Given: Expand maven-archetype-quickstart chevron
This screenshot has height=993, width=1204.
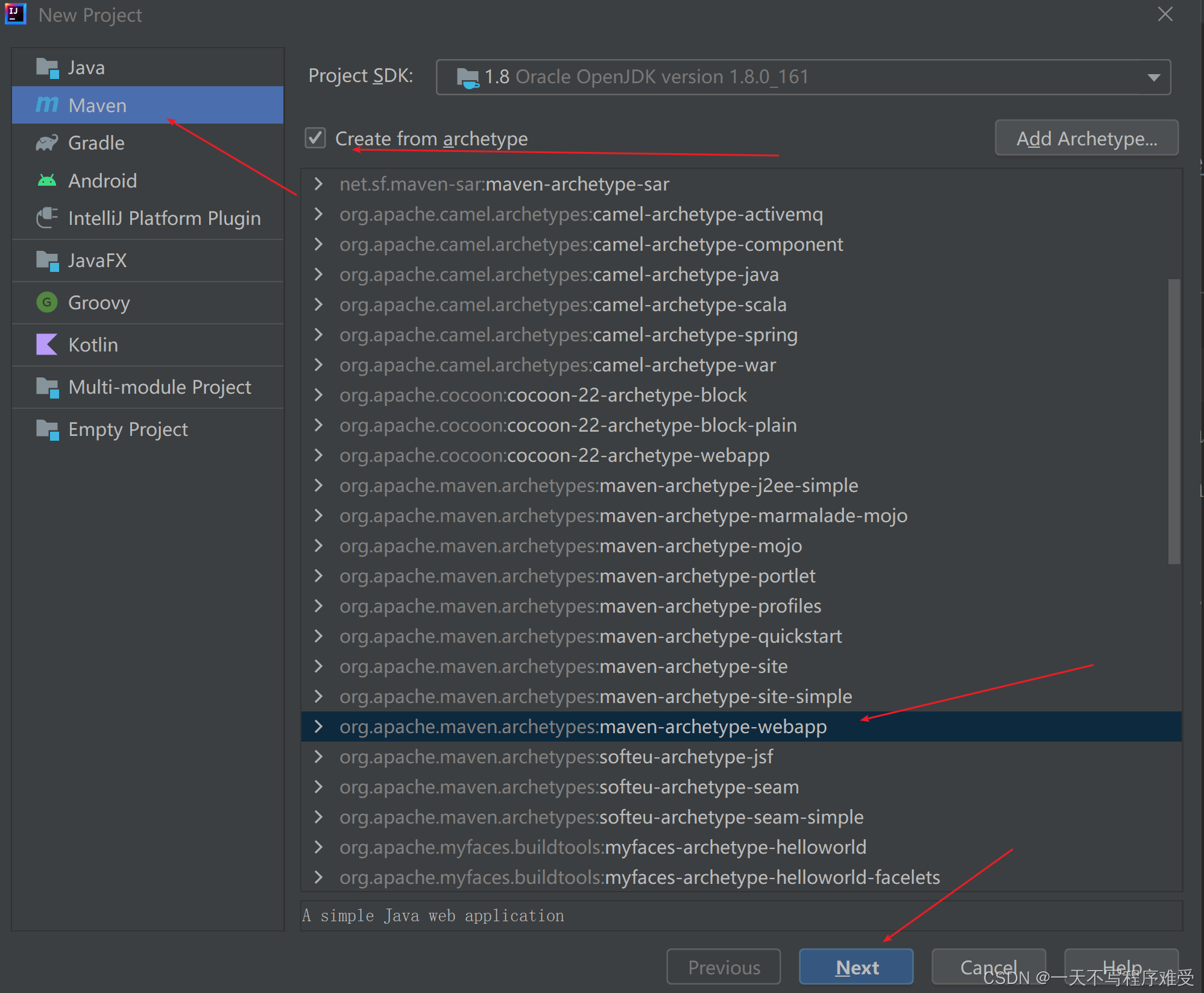Looking at the screenshot, I should click(x=318, y=636).
